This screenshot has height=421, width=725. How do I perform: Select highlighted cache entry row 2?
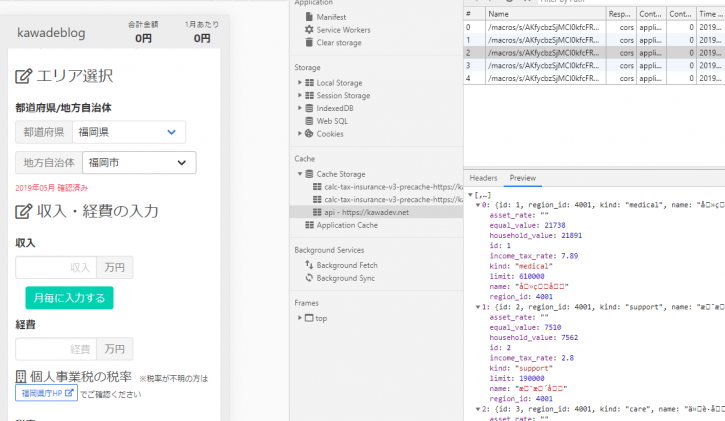pos(594,53)
